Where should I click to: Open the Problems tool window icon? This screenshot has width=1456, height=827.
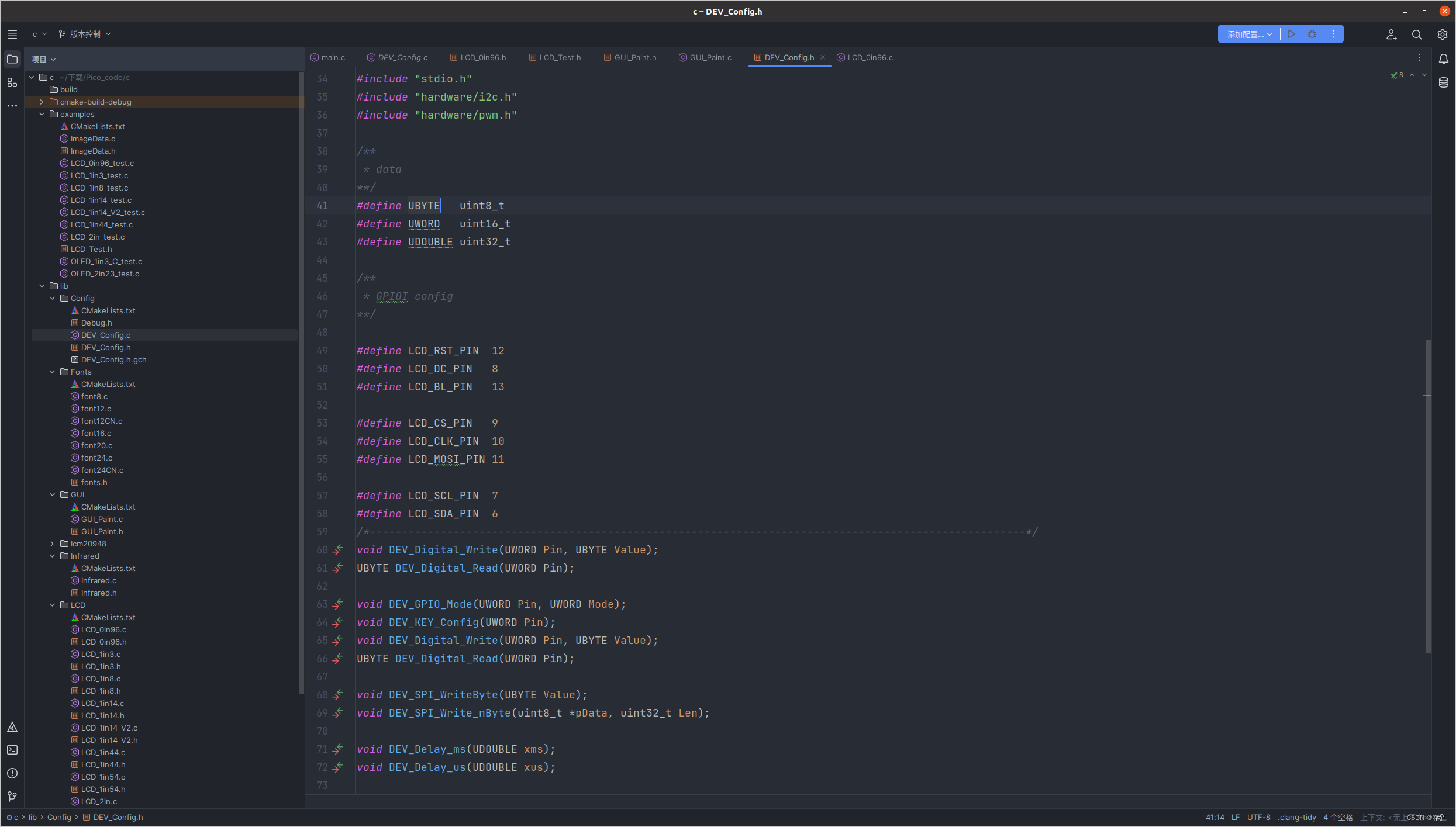pos(12,773)
